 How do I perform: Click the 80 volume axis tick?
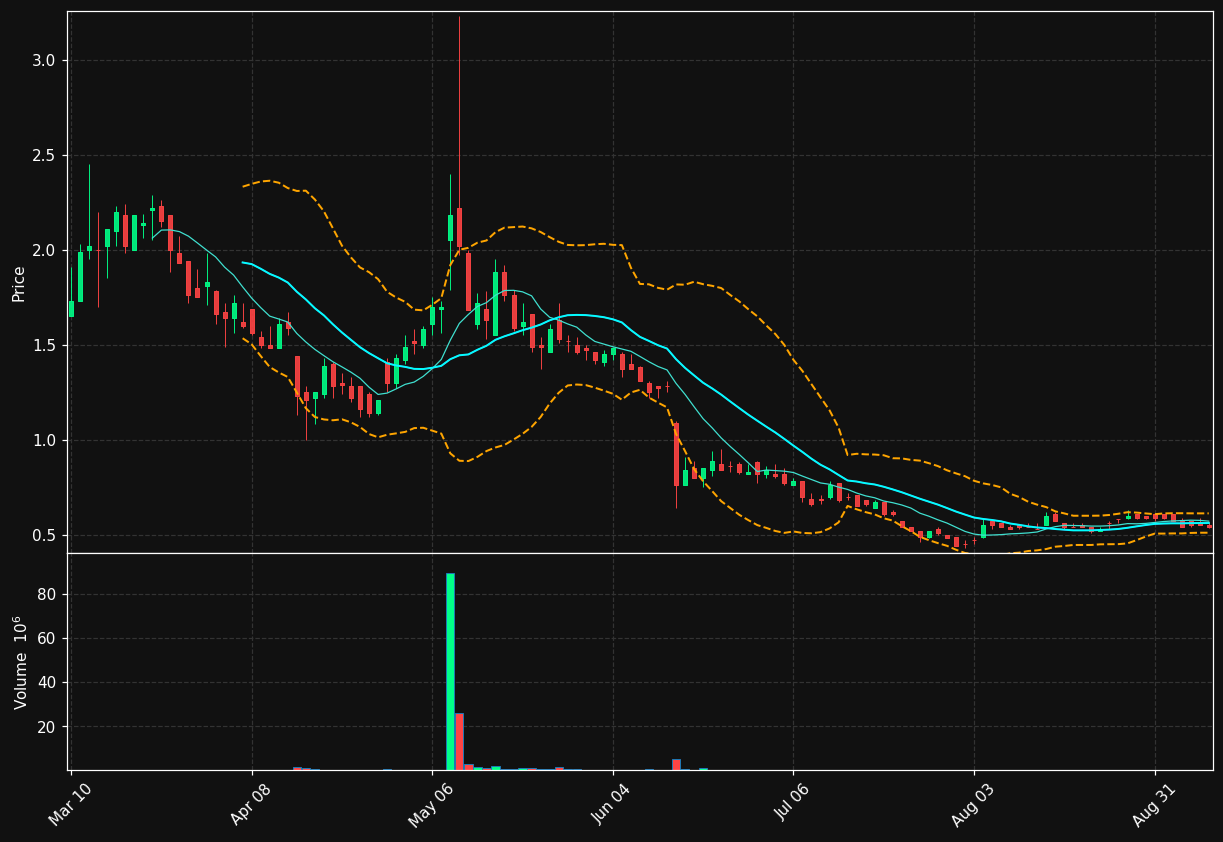48,595
